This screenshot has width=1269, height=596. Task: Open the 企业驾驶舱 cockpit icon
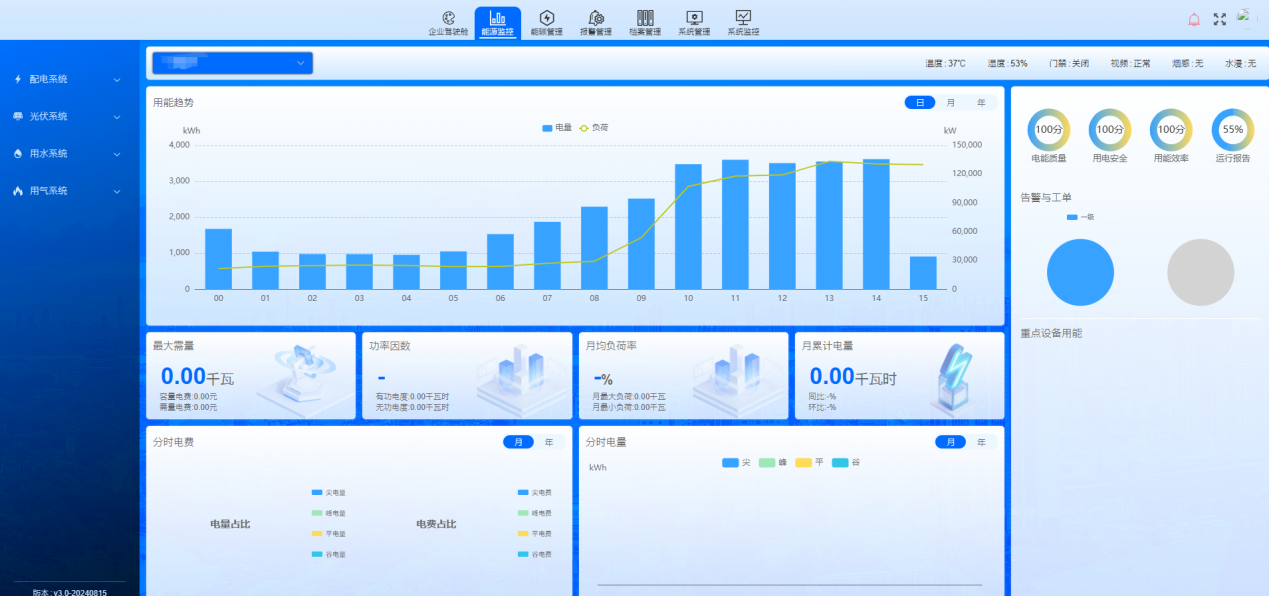(x=448, y=17)
